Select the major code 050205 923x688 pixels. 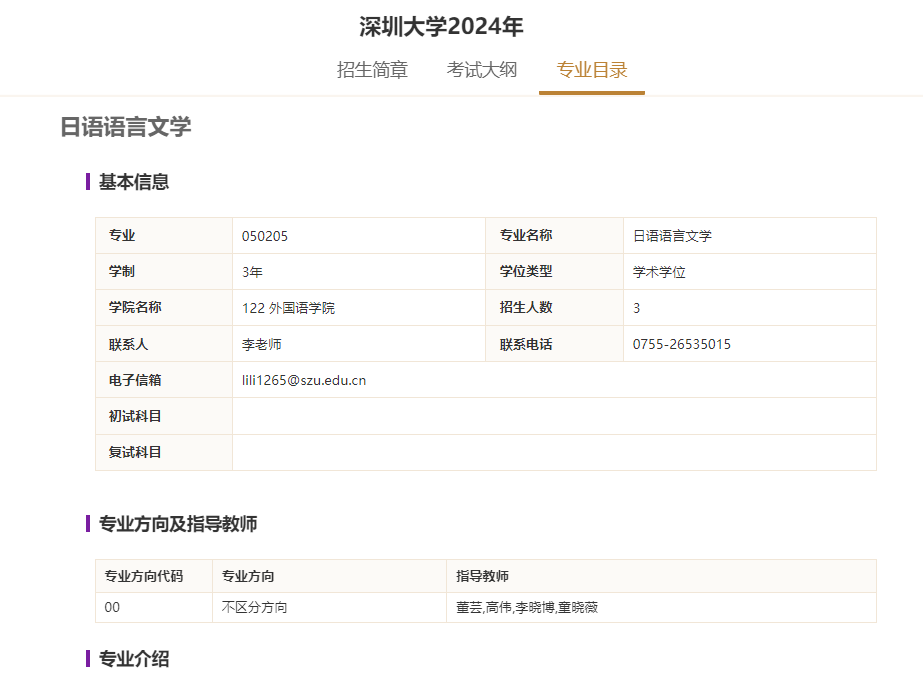click(x=265, y=236)
